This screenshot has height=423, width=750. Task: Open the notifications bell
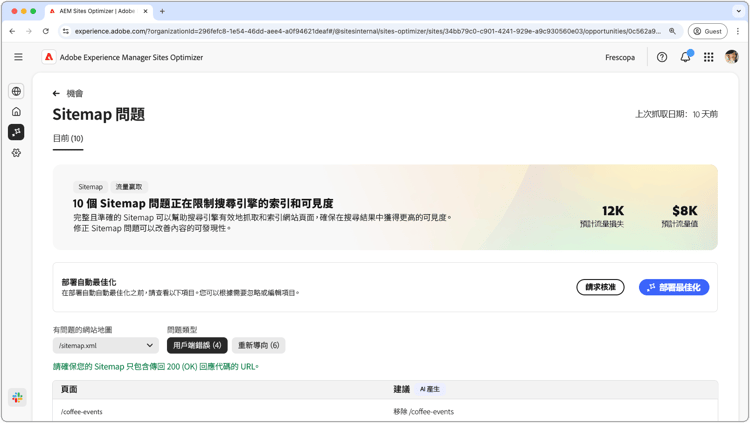685,57
